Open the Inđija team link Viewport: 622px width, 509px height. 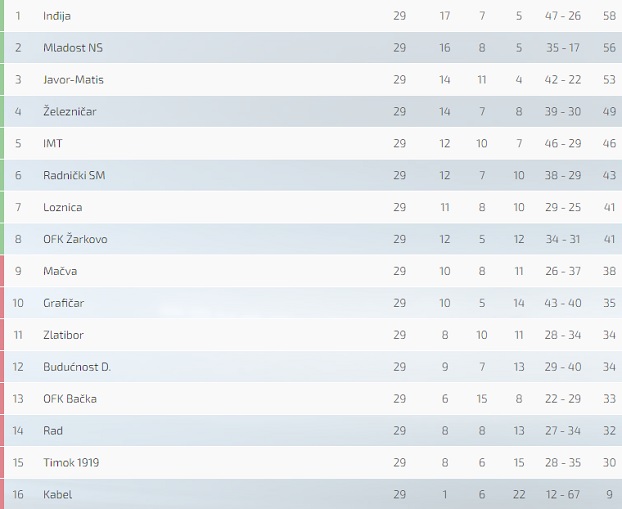tap(57, 16)
